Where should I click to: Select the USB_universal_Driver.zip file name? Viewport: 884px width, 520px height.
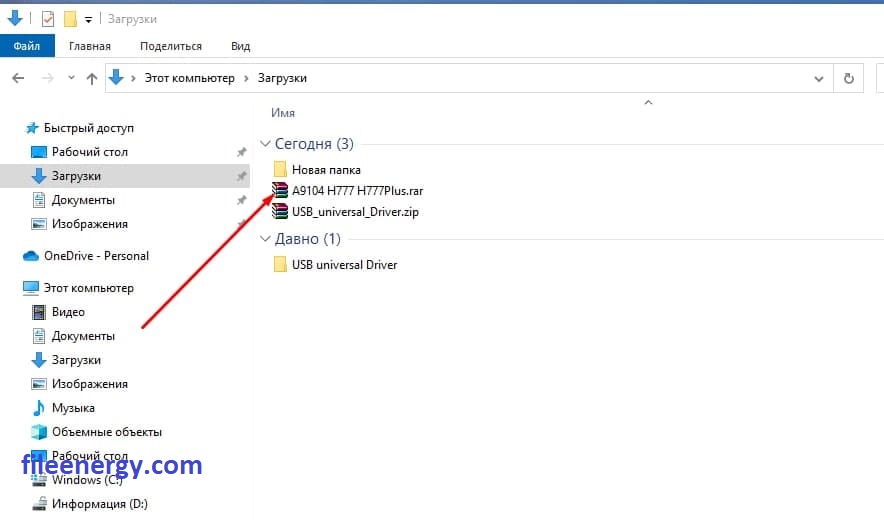point(355,212)
